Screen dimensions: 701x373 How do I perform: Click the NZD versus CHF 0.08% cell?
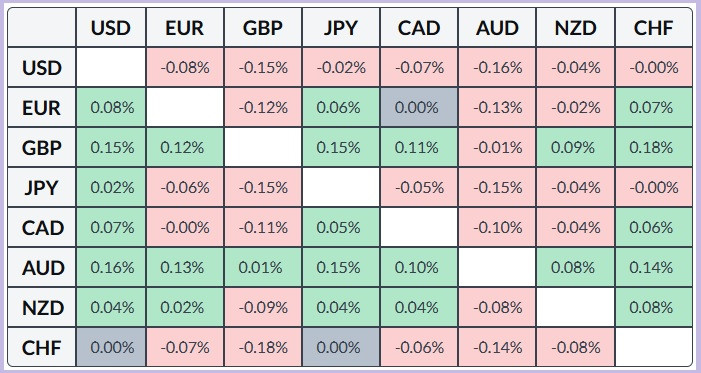(654, 308)
